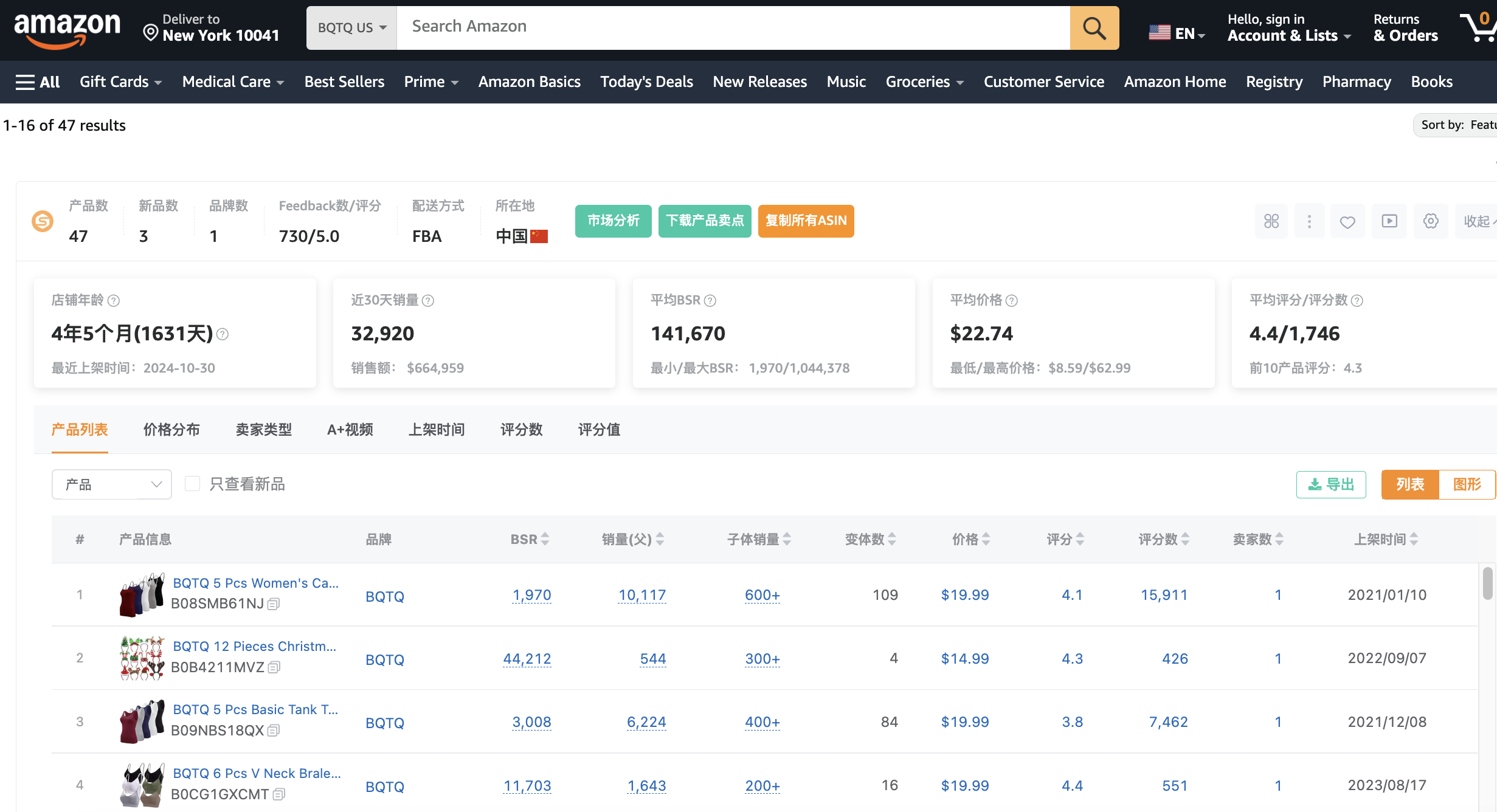Open the All hamburger menu
The image size is (1497, 812).
pyautogui.click(x=38, y=82)
